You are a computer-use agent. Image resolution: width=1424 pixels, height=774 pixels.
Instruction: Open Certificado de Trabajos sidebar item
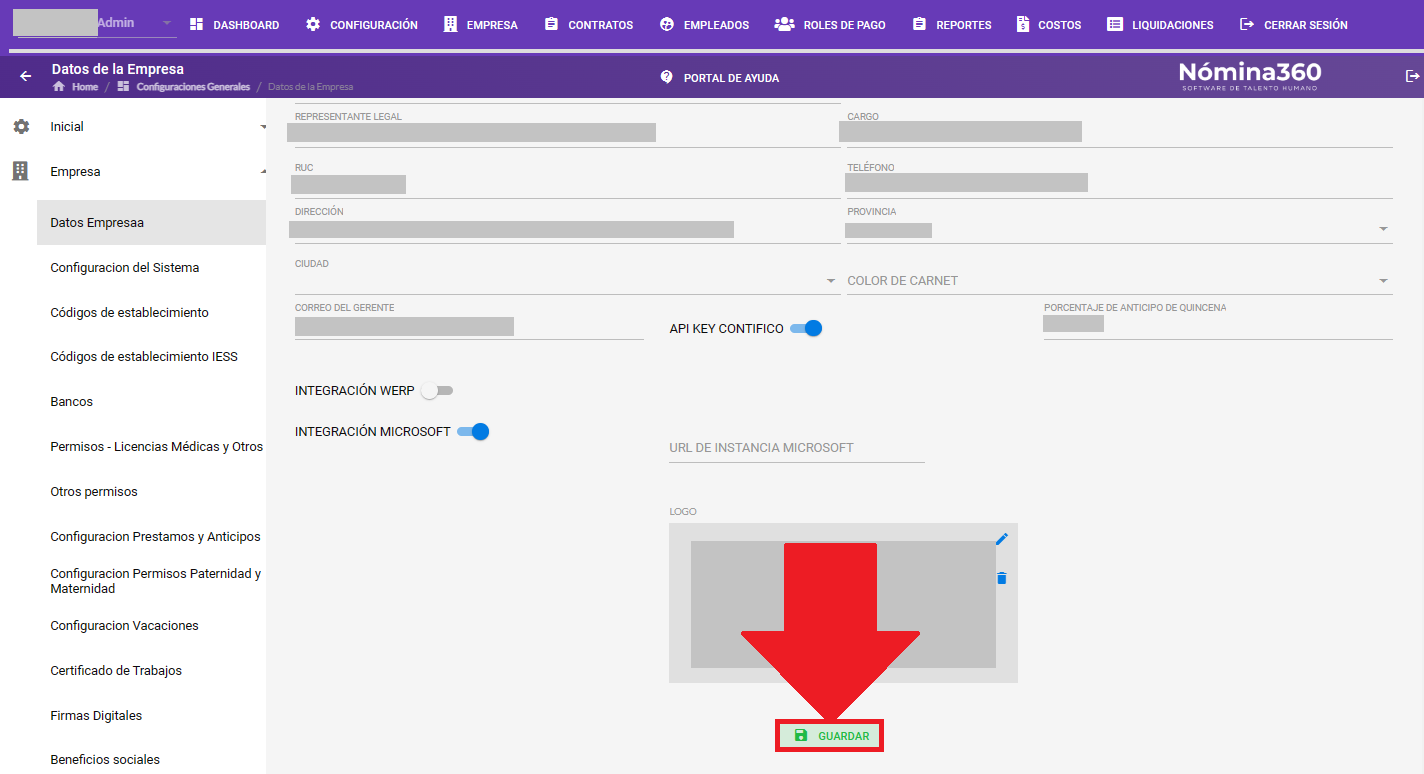[151, 671]
